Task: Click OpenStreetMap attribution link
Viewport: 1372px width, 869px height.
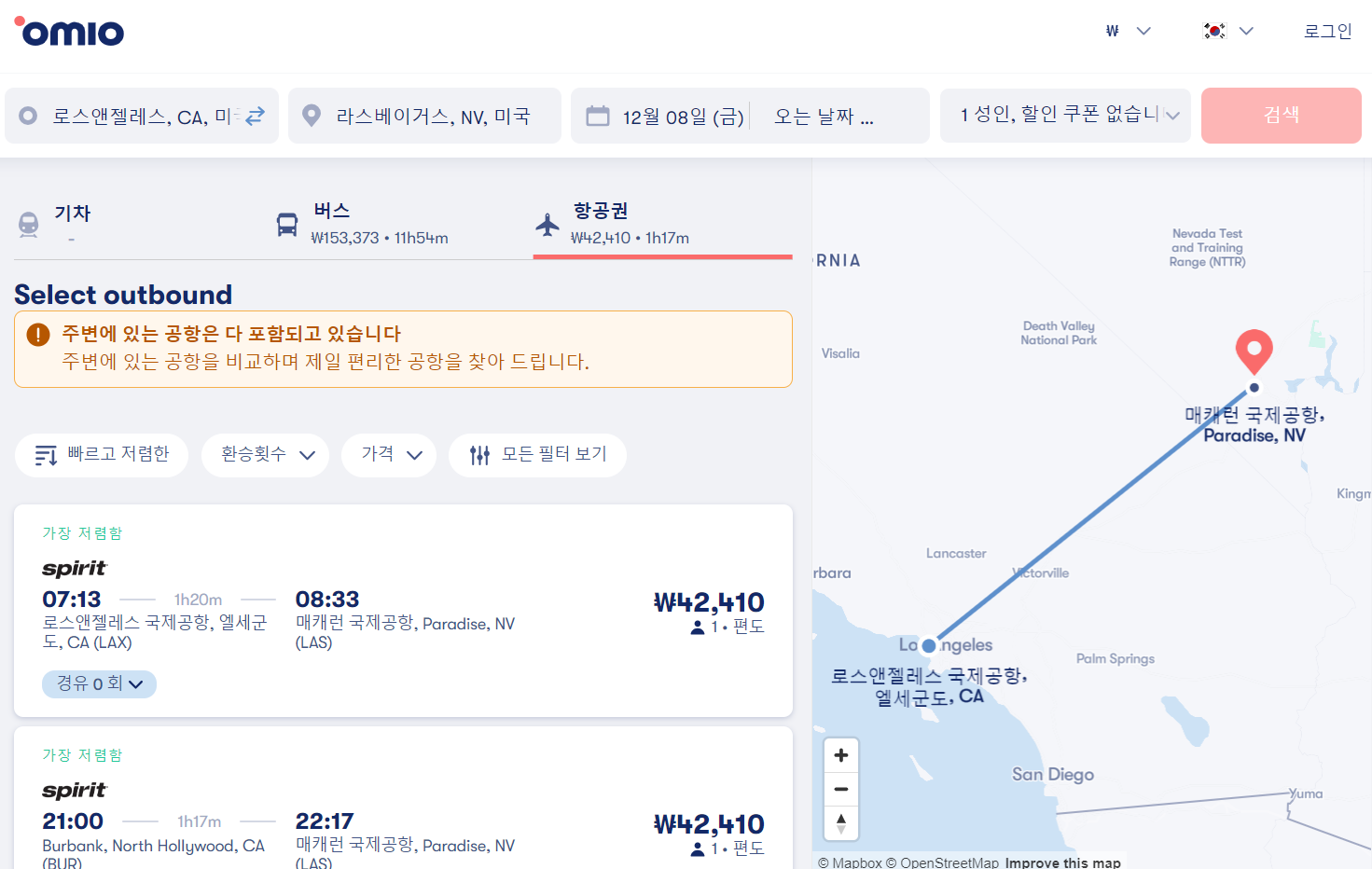Action: coord(942,862)
